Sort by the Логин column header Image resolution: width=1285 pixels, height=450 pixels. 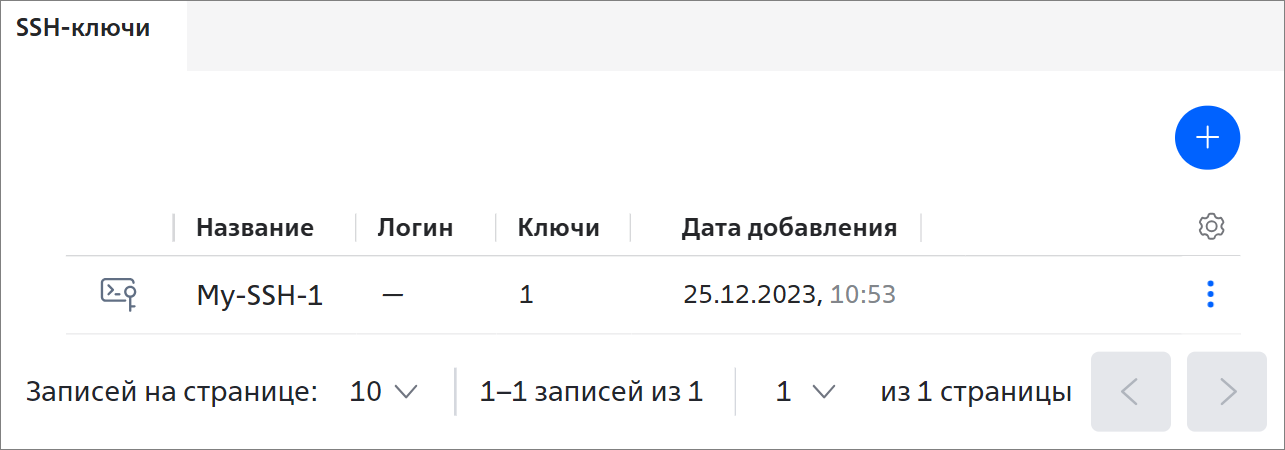tap(415, 227)
